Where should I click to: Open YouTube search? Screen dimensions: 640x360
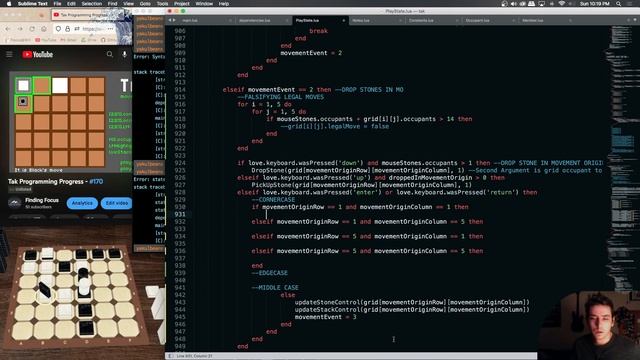[109, 54]
